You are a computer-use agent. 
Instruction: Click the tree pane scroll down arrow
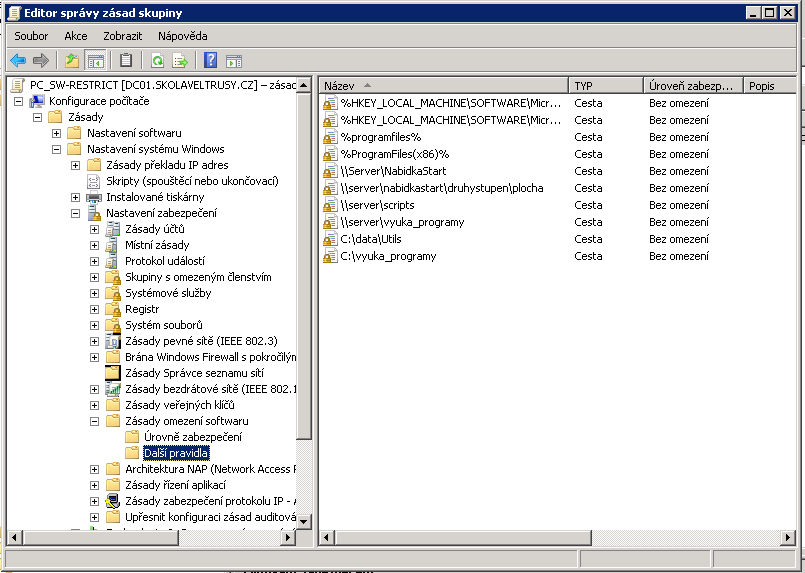305,520
